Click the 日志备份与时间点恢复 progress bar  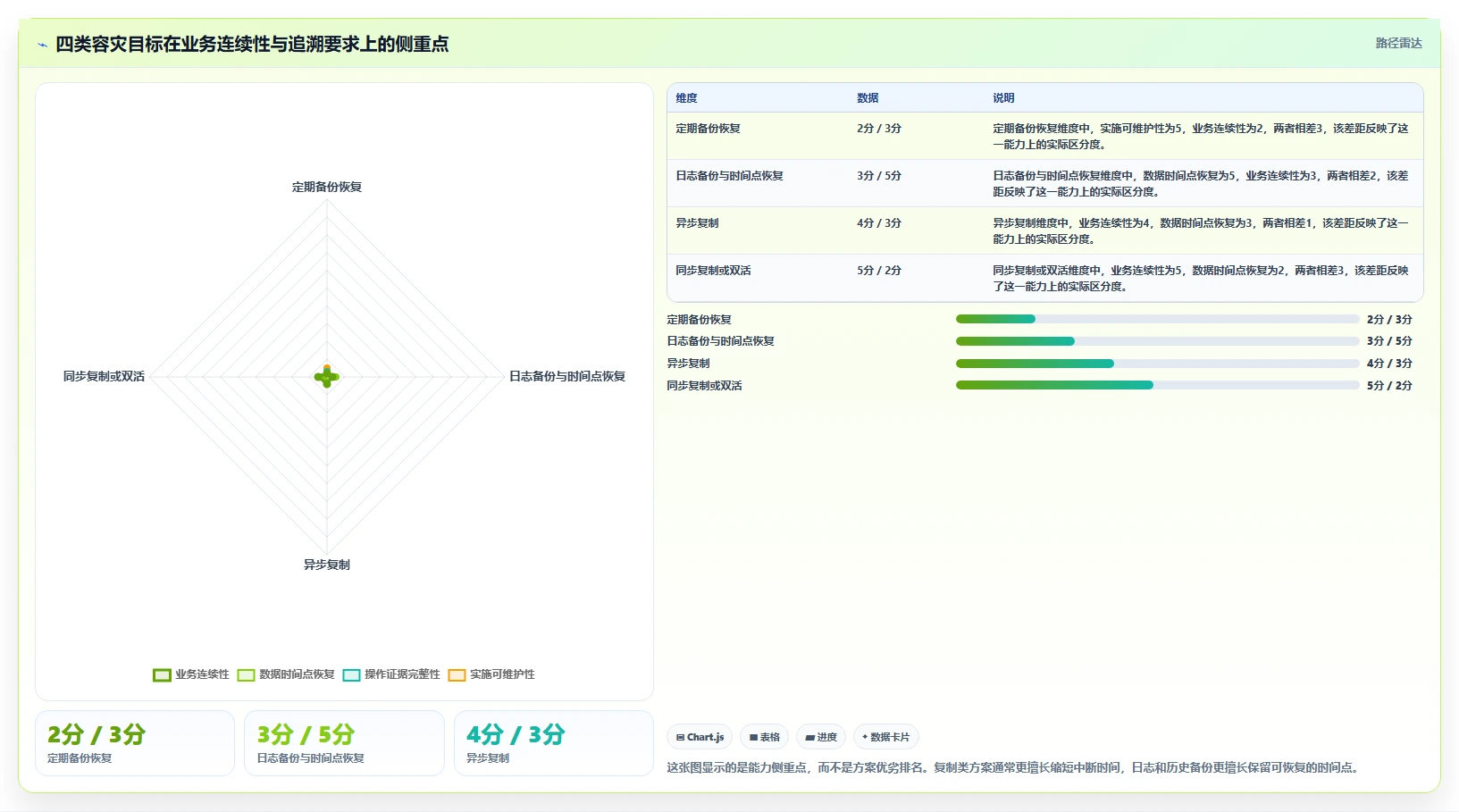pos(1157,341)
